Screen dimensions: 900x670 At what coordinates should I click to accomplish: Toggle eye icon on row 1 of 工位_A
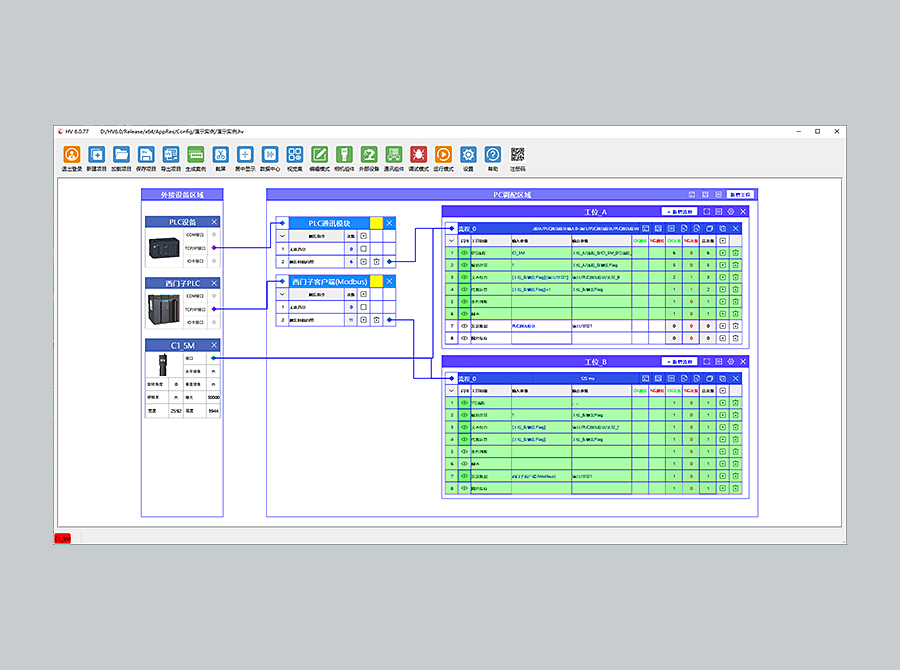pos(464,253)
